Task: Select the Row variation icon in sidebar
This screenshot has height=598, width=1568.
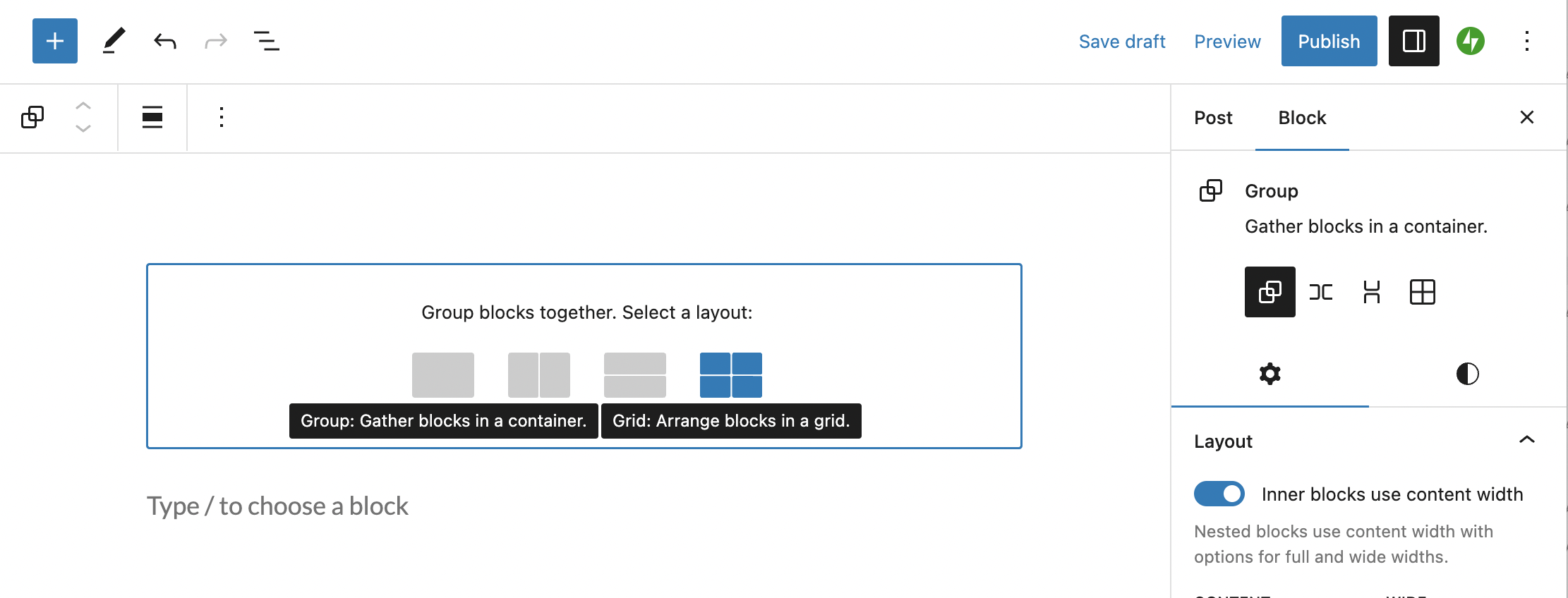Action: (x=1321, y=292)
